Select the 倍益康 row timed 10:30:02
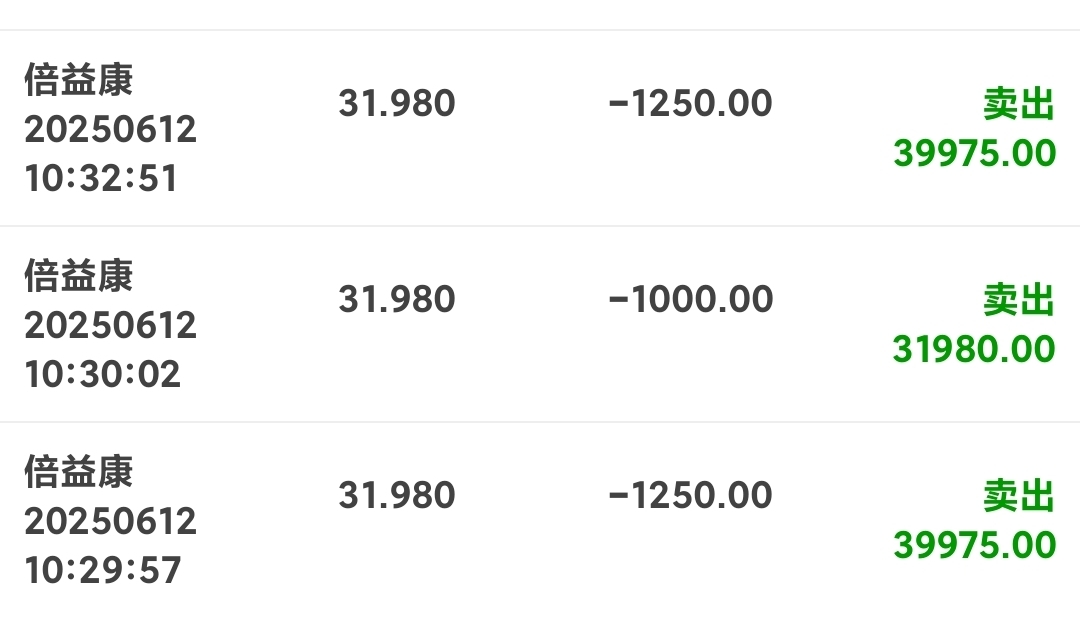The image size is (1080, 617). 540,324
